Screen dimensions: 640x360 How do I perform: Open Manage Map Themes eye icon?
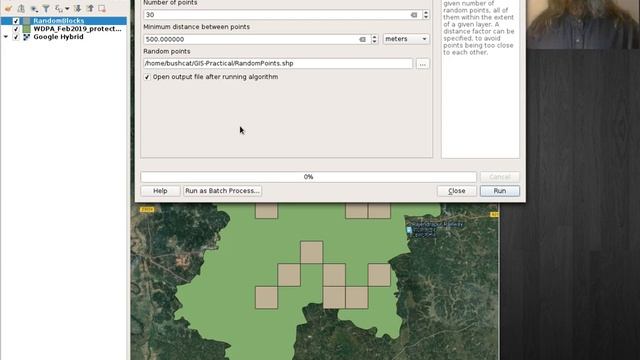34,8
